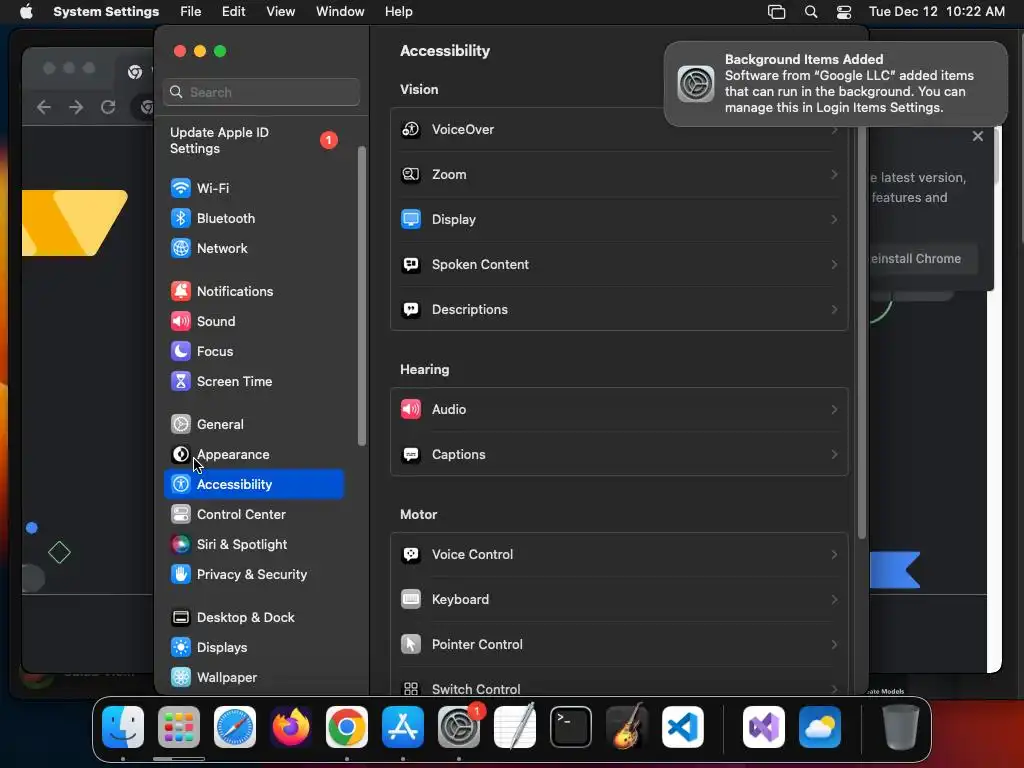Expand Spoken Content row chevron
Viewport: 1024px width, 768px height.
coord(834,264)
